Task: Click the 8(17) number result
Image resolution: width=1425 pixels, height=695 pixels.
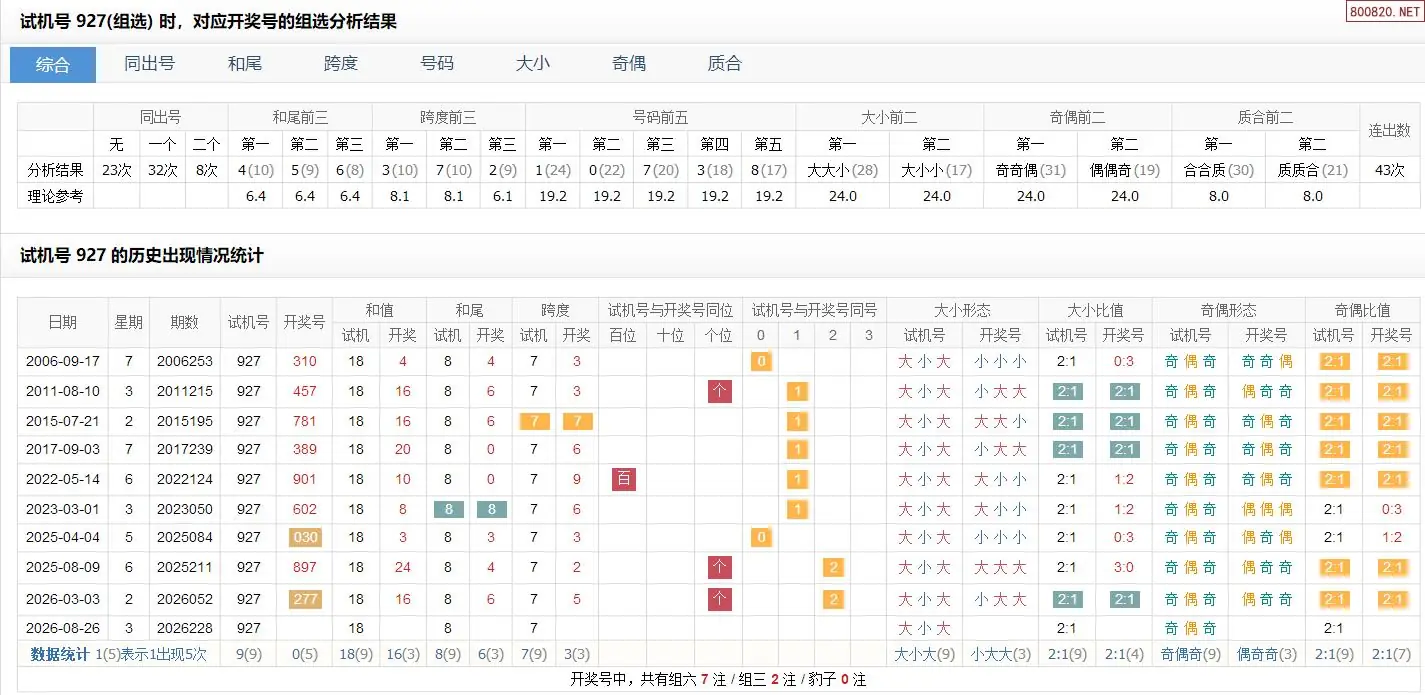Action: pyautogui.click(x=768, y=170)
